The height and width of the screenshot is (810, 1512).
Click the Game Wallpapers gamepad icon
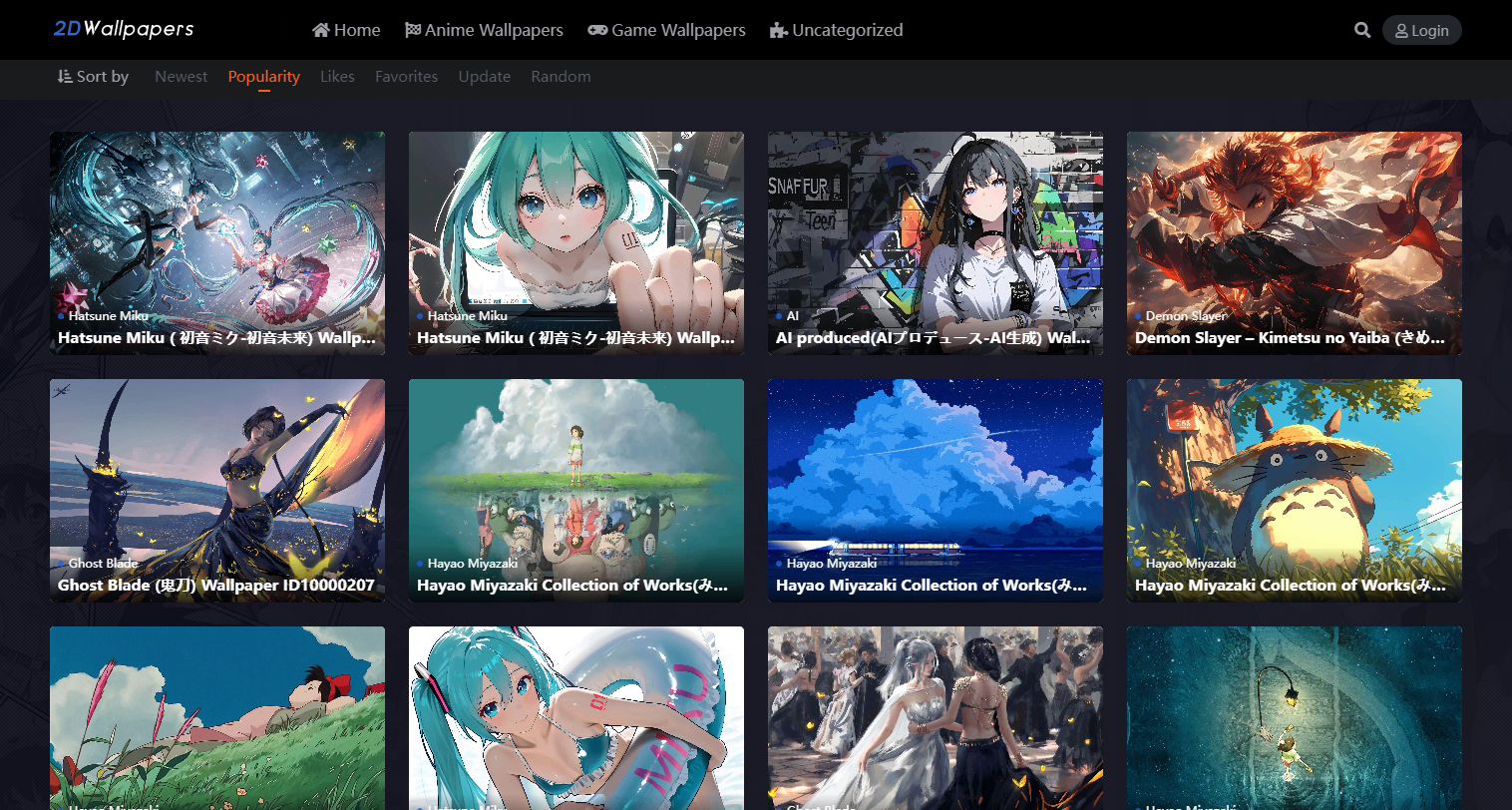click(x=597, y=30)
